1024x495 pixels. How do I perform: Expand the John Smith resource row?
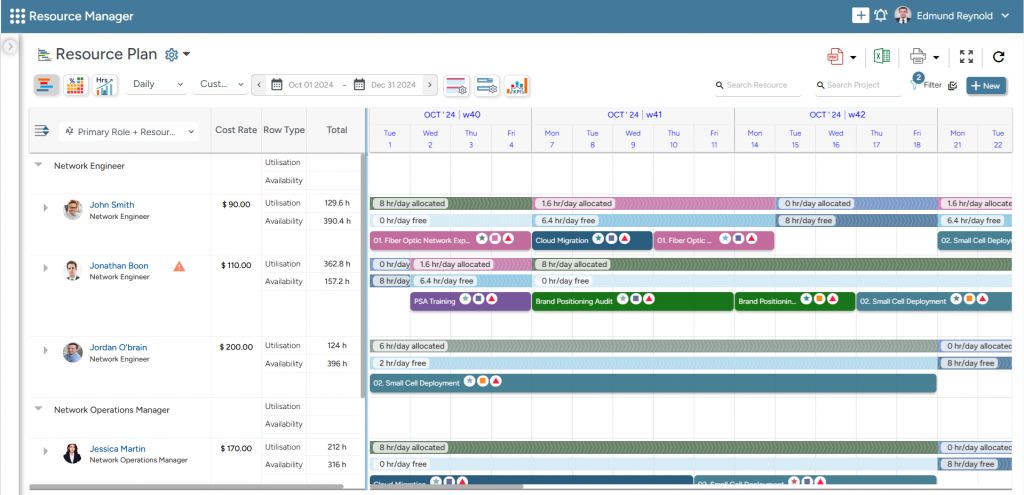pyautogui.click(x=45, y=208)
